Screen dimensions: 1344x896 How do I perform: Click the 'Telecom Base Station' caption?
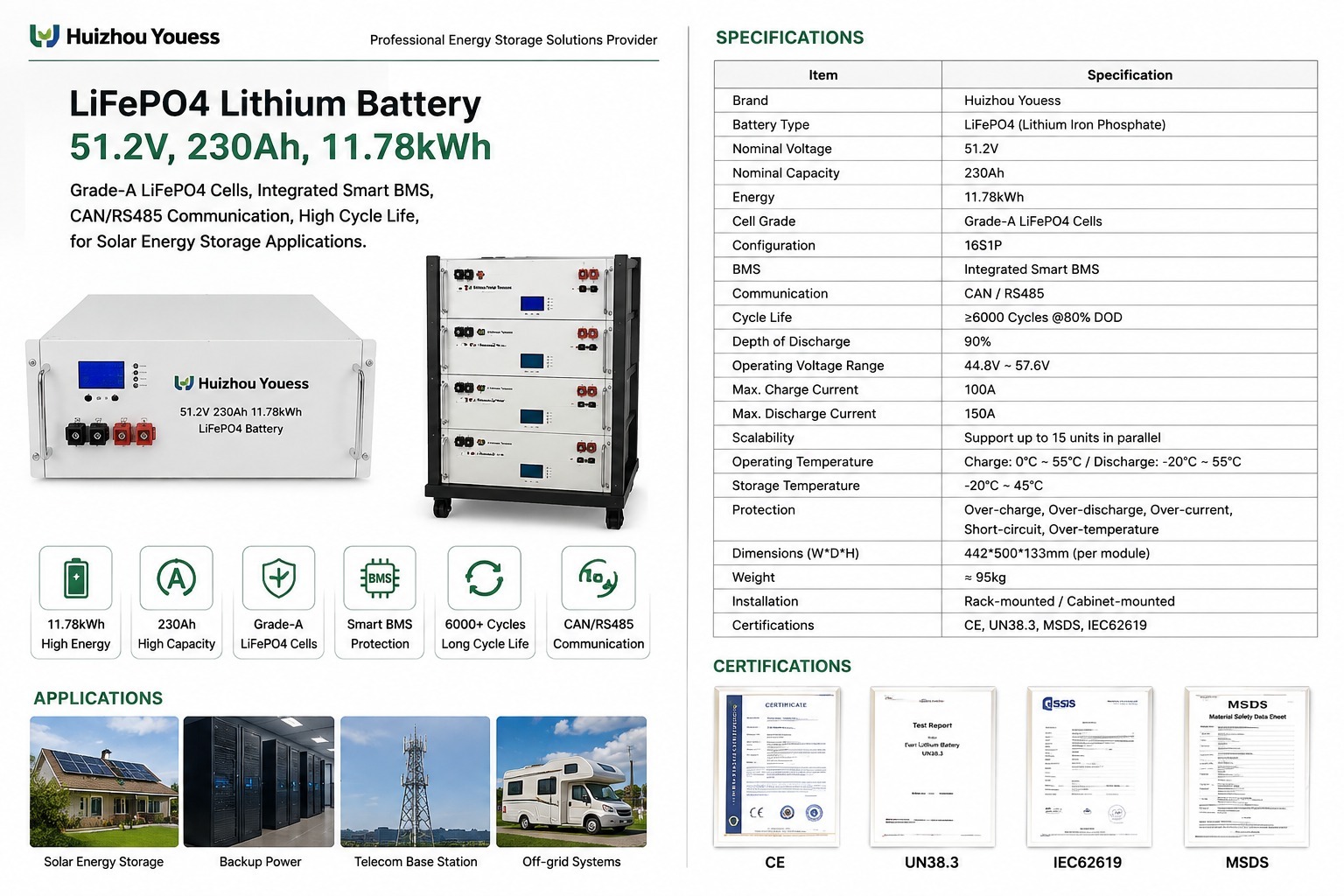416,862
